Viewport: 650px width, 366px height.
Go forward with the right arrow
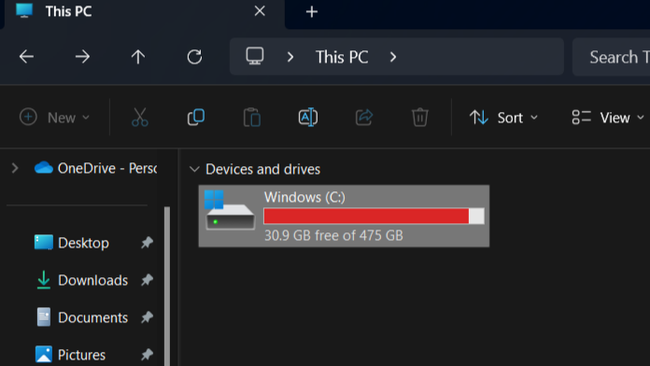coord(82,56)
